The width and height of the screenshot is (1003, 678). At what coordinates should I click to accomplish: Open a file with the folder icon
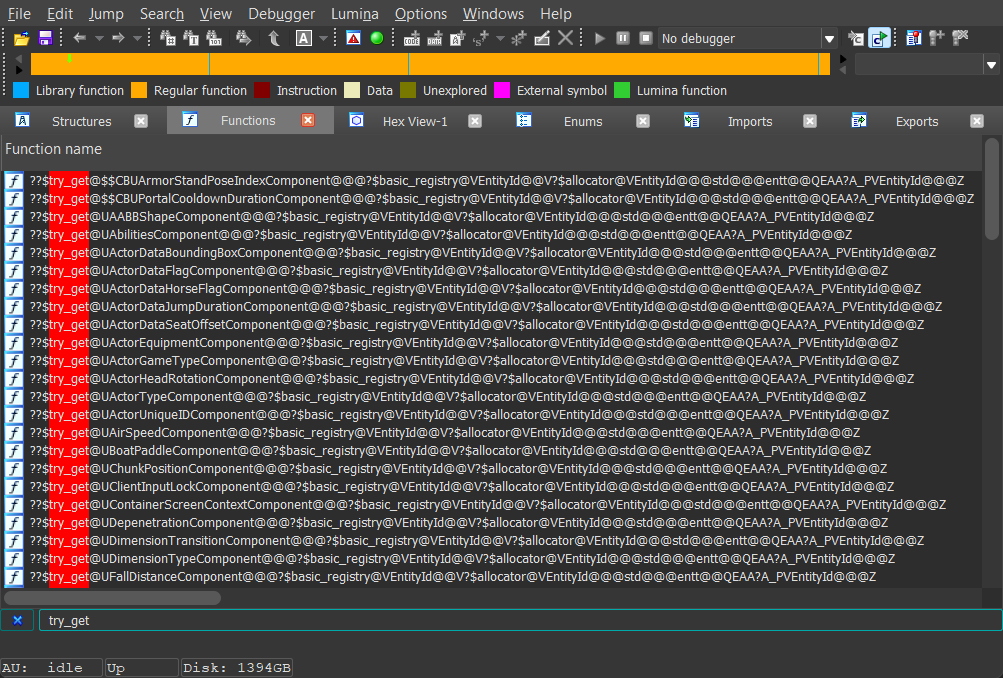(21, 38)
